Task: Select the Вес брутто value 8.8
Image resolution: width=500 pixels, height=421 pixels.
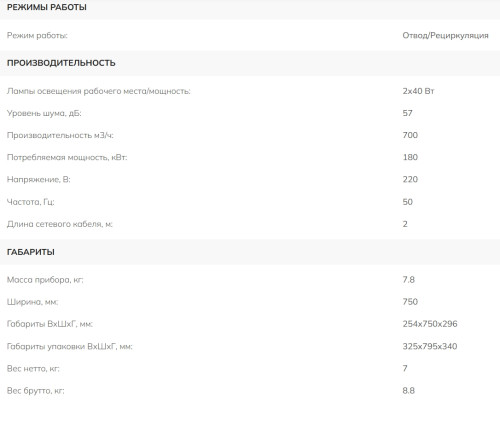Action: pyautogui.click(x=408, y=391)
